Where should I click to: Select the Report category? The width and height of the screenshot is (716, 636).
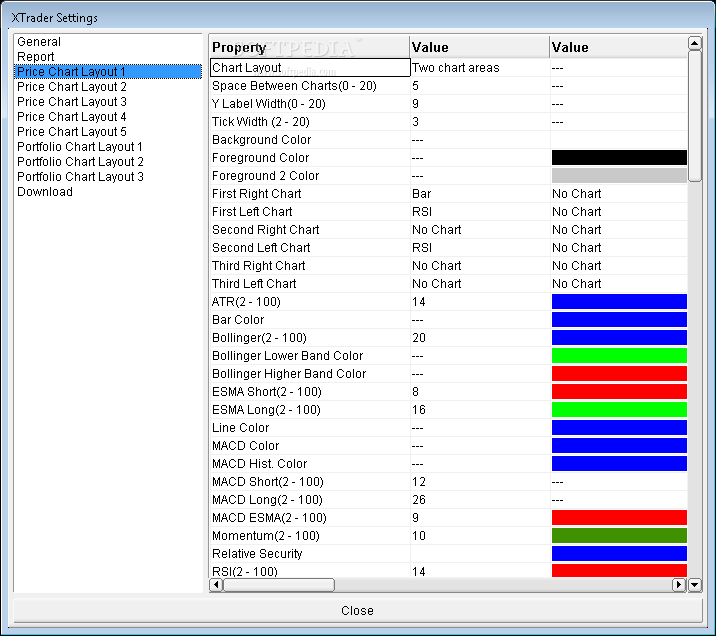(x=36, y=57)
